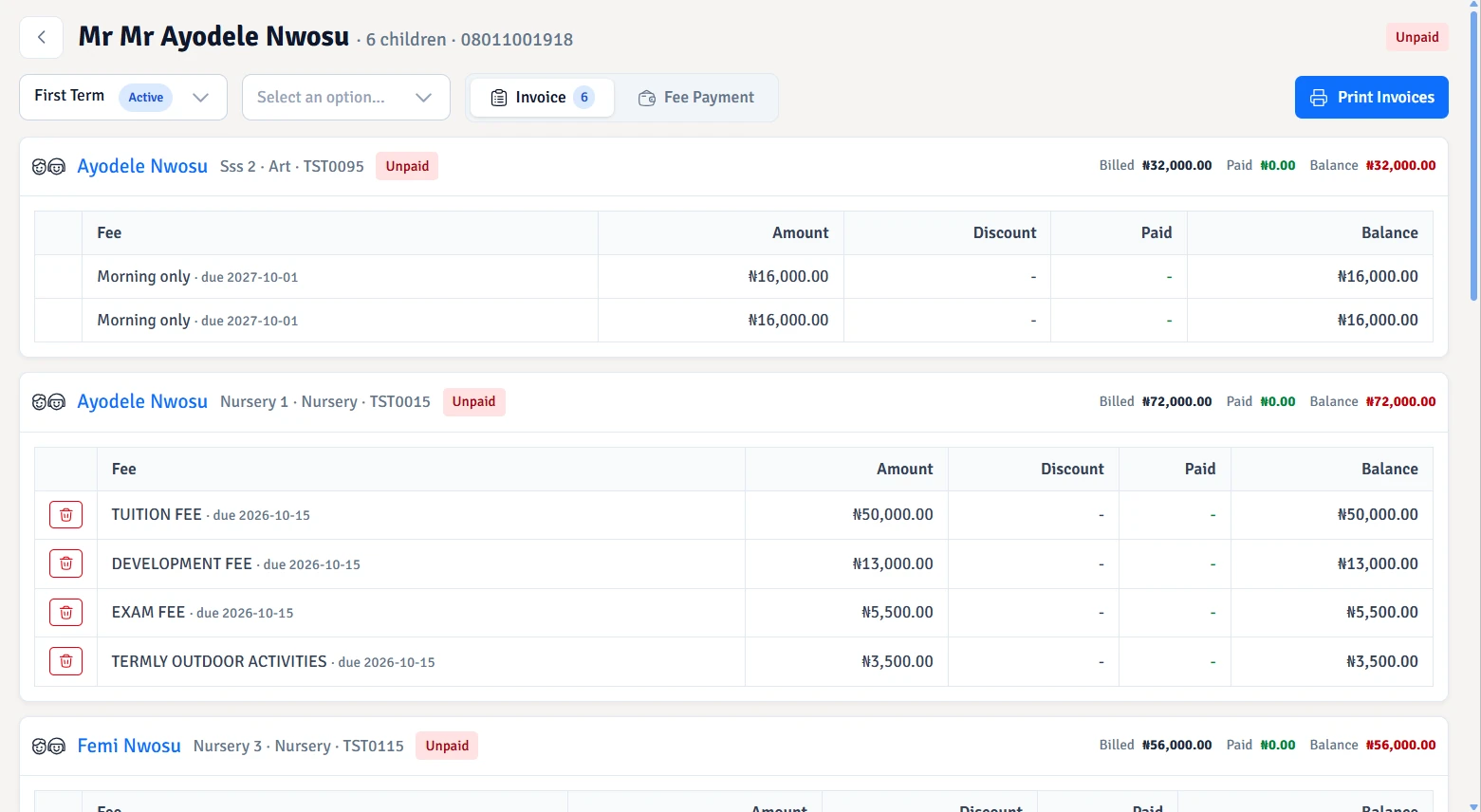Open Ayodele Nwosu Nursery 1 student link
The image size is (1481, 812).
click(x=142, y=401)
